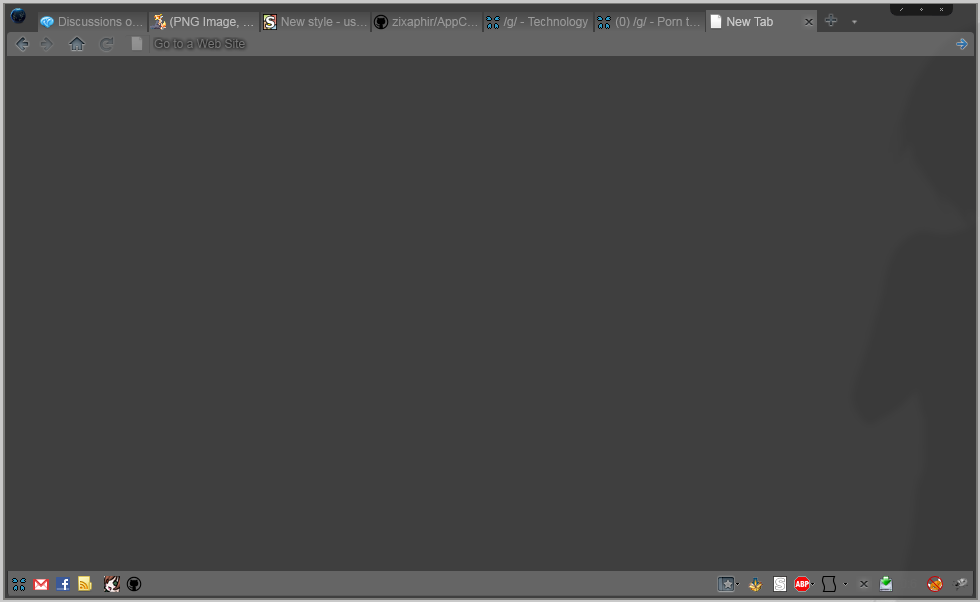
Task: Go forward with the forward arrow
Action: pos(47,44)
